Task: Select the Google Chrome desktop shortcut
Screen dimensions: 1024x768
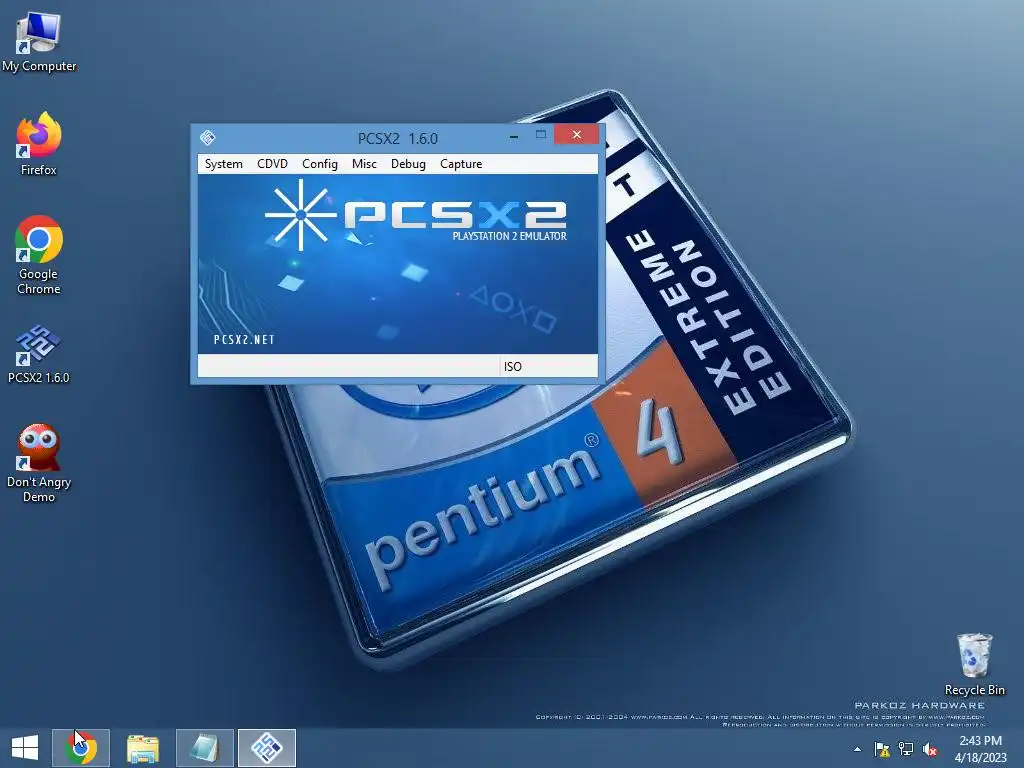Action: (39, 255)
